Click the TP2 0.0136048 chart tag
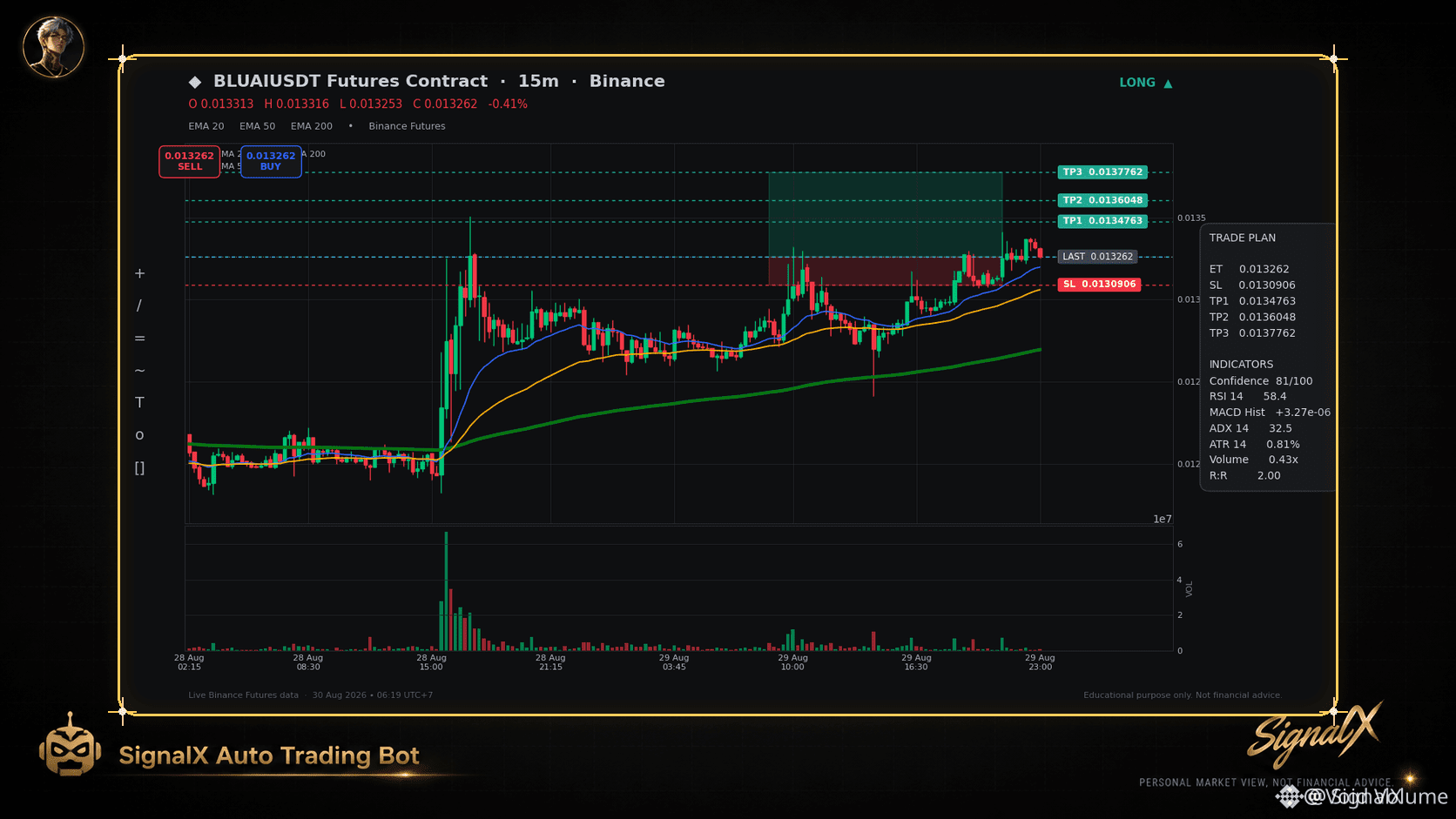 [1102, 200]
